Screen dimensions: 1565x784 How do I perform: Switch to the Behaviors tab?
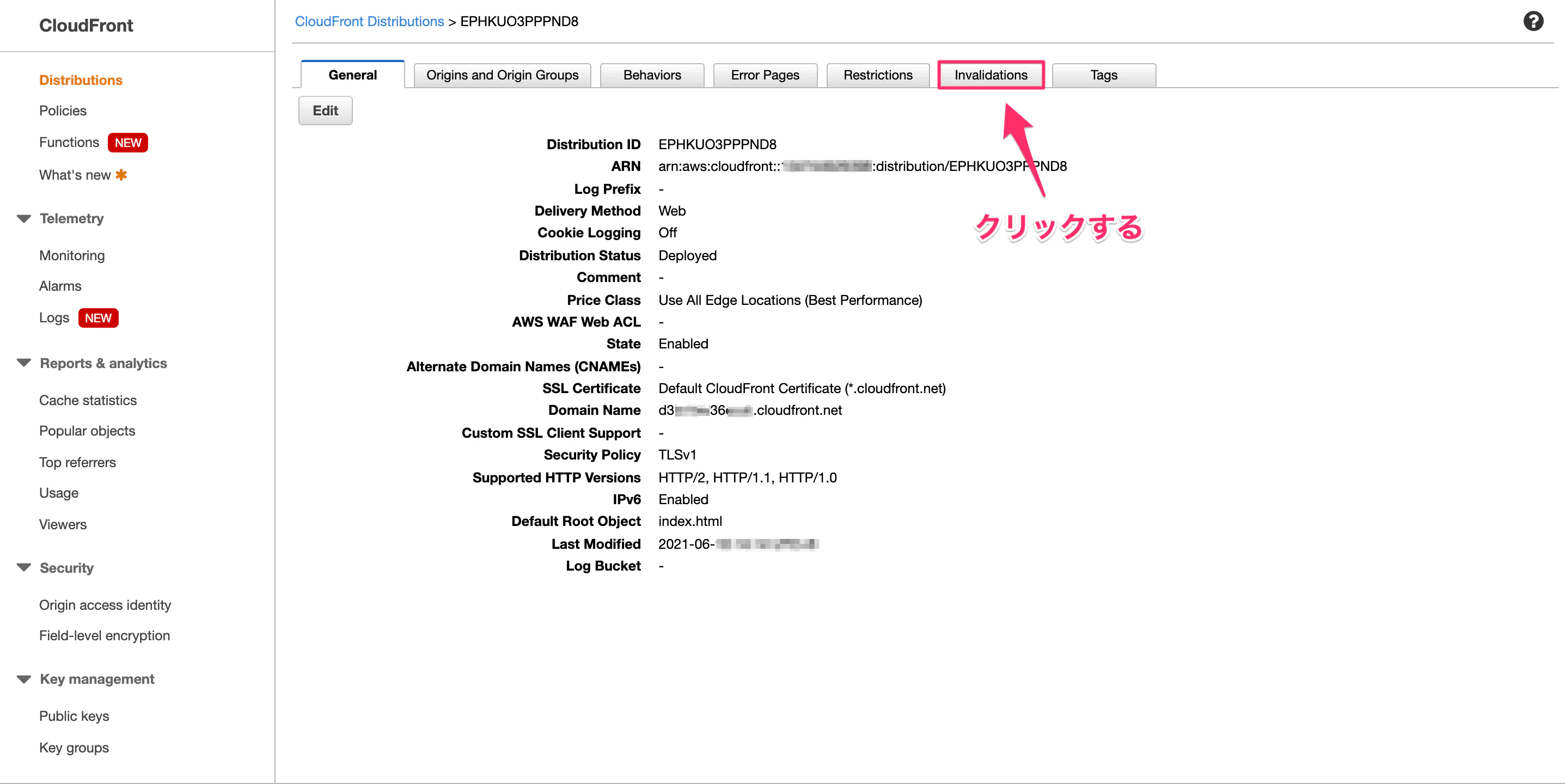tap(652, 75)
